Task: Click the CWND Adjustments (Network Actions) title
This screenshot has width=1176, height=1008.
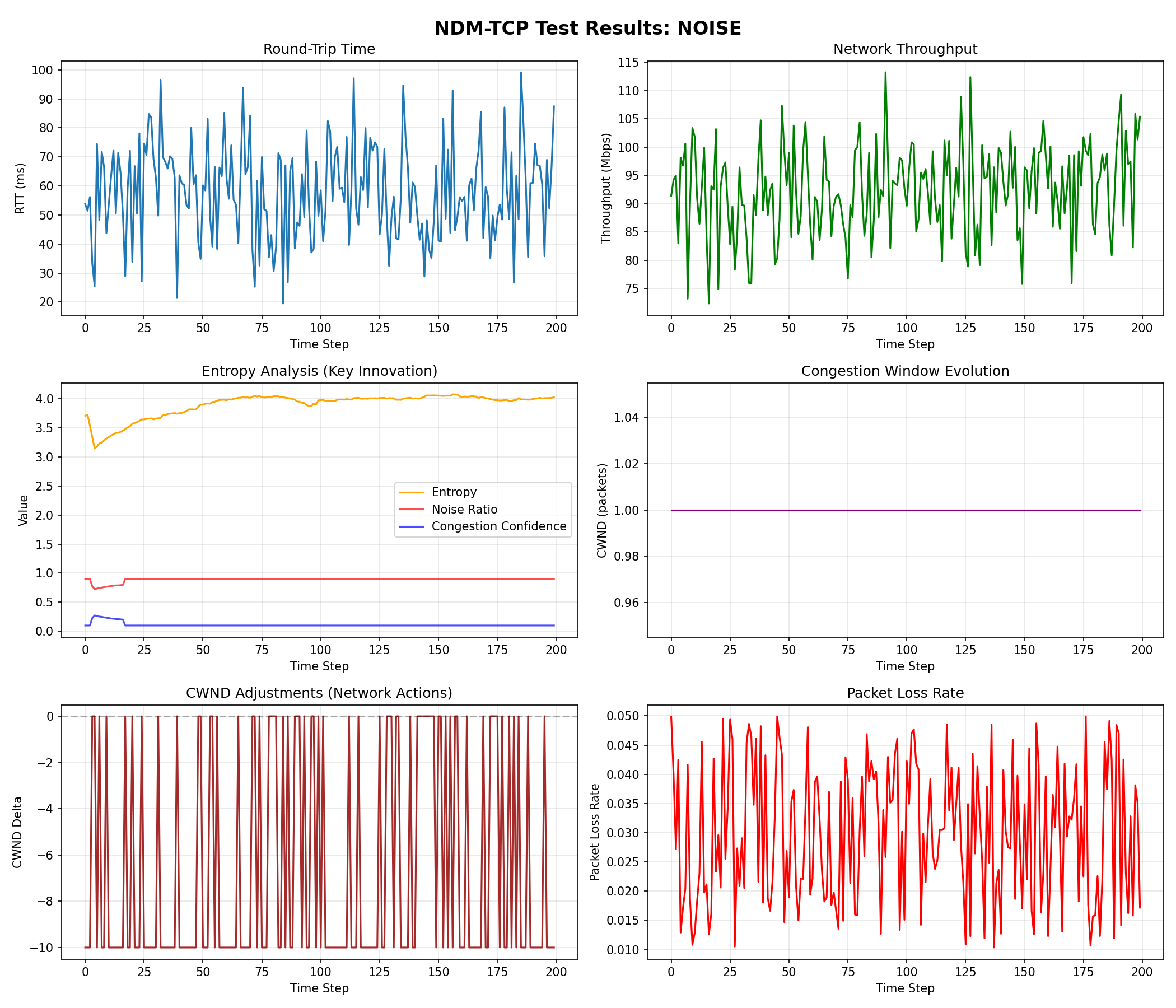Action: 319,693
